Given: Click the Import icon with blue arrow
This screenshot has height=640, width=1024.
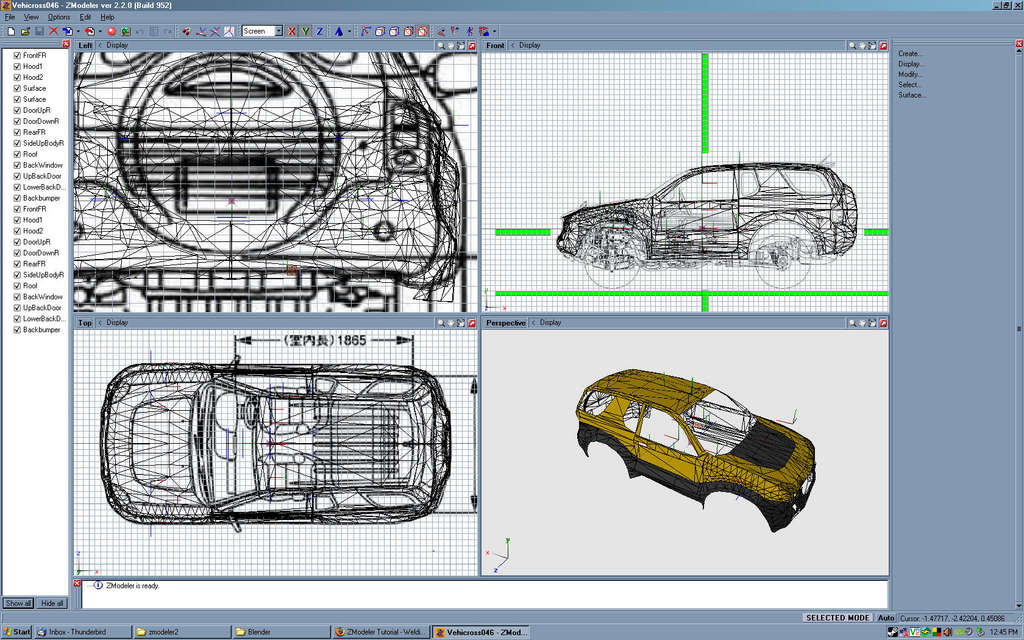Looking at the screenshot, I should click(x=68, y=31).
